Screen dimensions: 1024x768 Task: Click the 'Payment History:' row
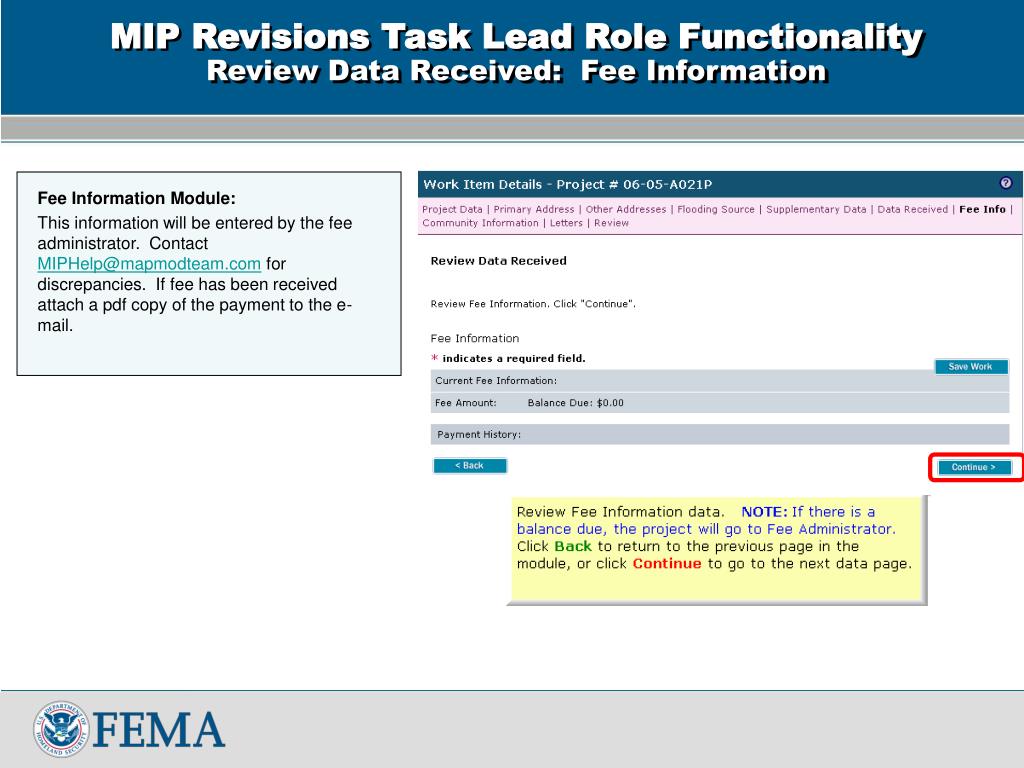tap(720, 434)
